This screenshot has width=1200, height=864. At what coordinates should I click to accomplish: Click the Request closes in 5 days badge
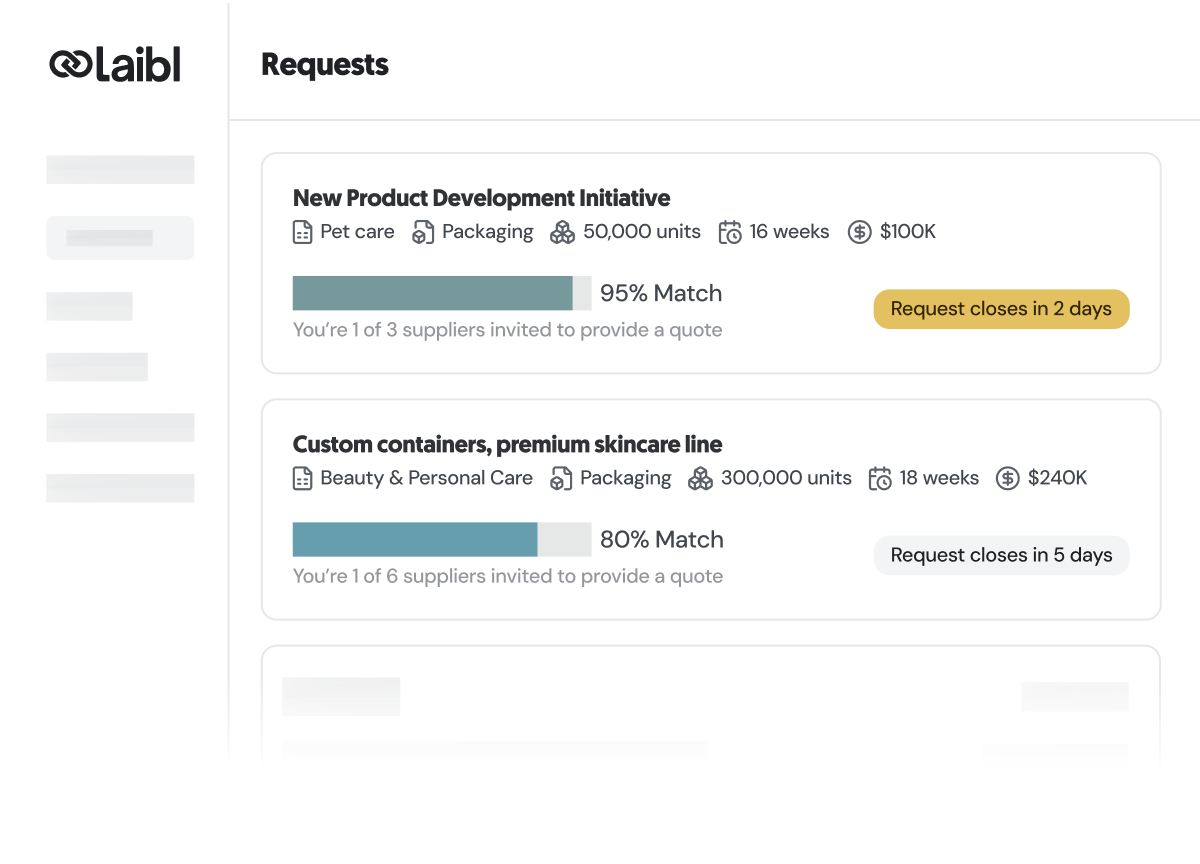coord(1001,555)
